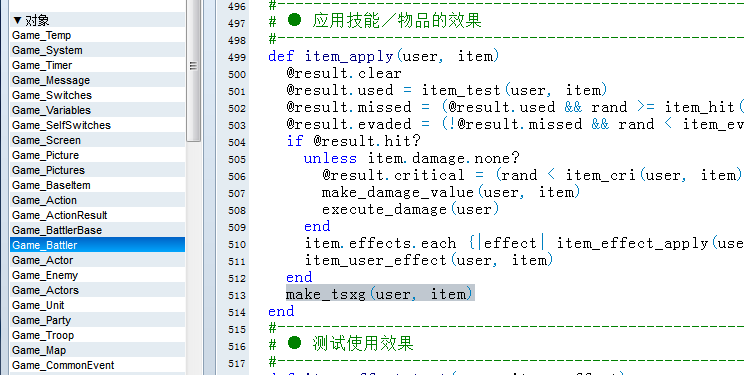Viewport: 745px width, 375px height.
Task: Choose Game_Pictures from the list
Action: (x=97, y=170)
